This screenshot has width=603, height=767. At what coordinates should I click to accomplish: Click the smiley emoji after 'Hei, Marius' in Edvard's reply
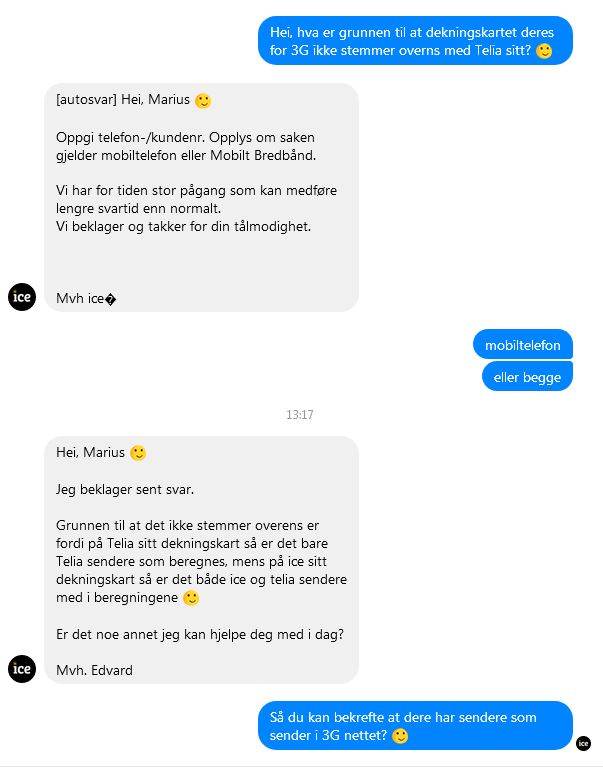138,453
